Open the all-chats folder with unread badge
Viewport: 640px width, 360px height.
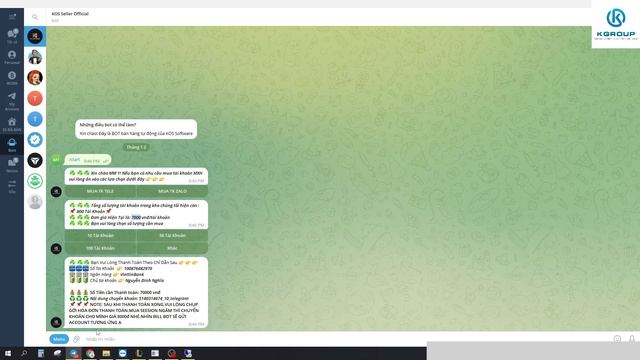click(12, 36)
